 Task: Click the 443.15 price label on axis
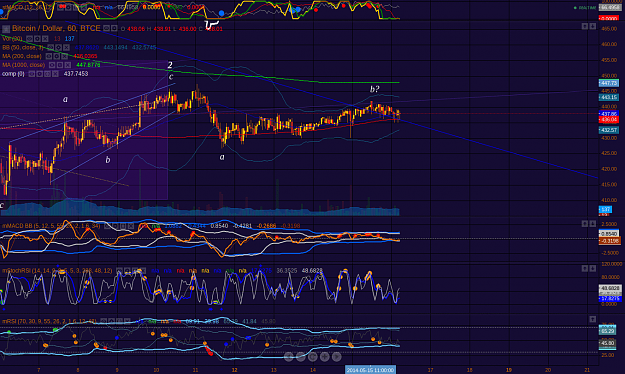click(x=609, y=97)
